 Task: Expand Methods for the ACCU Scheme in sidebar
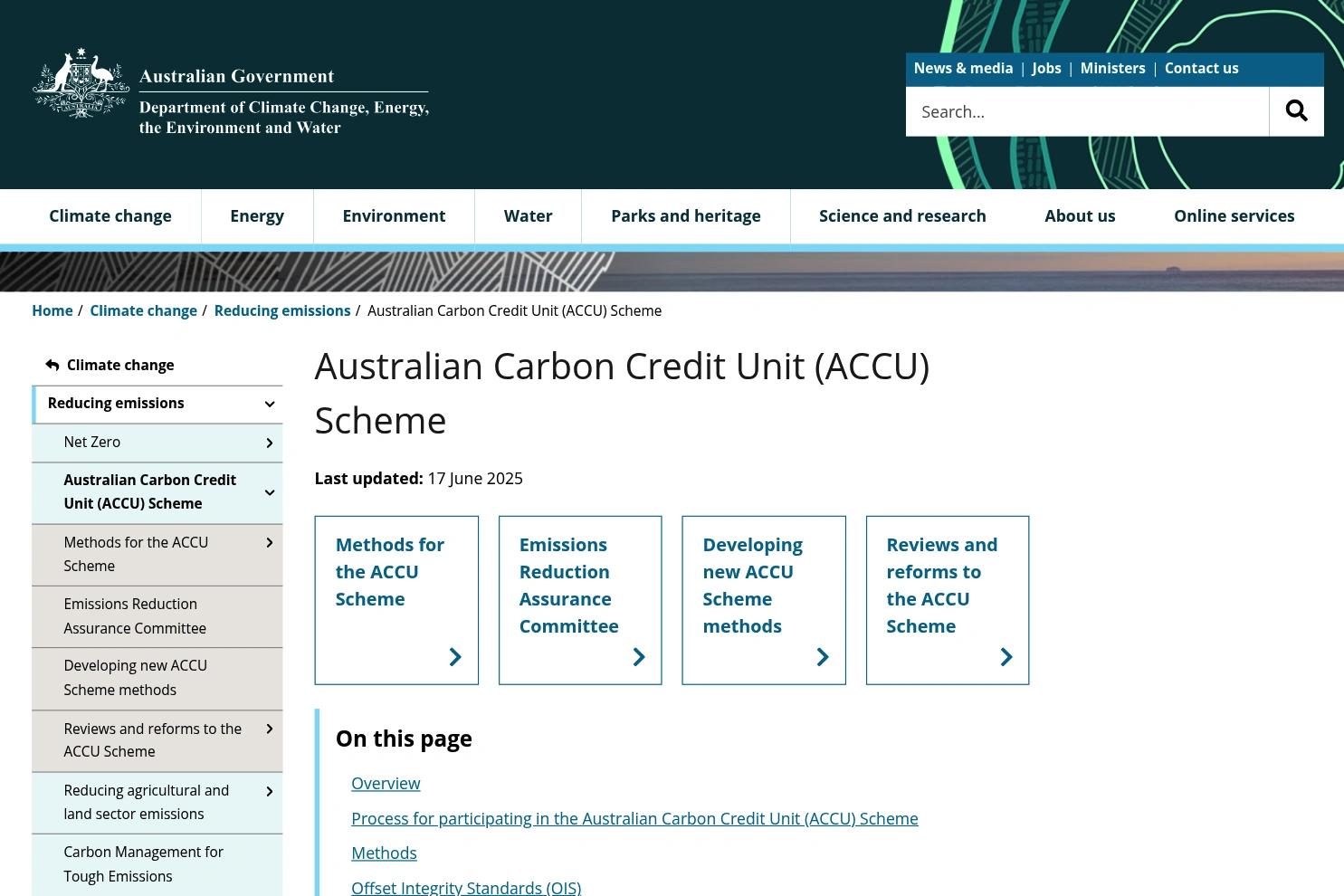269,543
